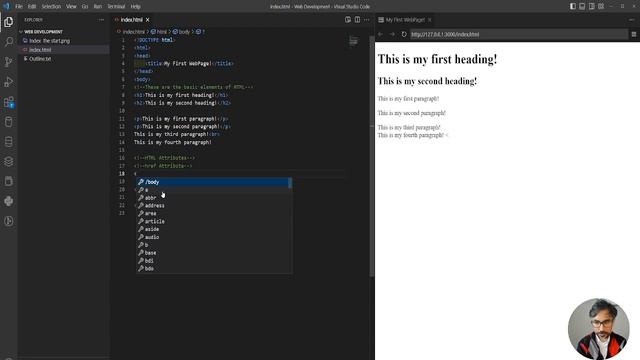Viewport: 640px width, 360px height.
Task: Open the browser preview menu icon beside the URL
Action: coord(634,34)
